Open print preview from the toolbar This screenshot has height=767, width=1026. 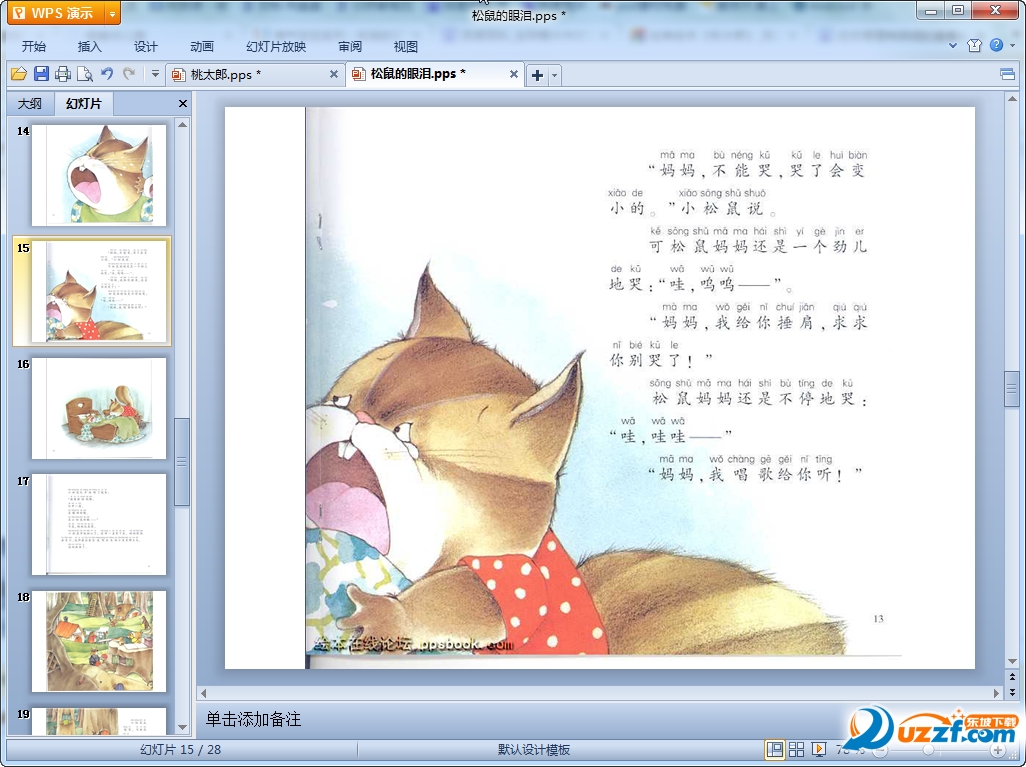84,74
